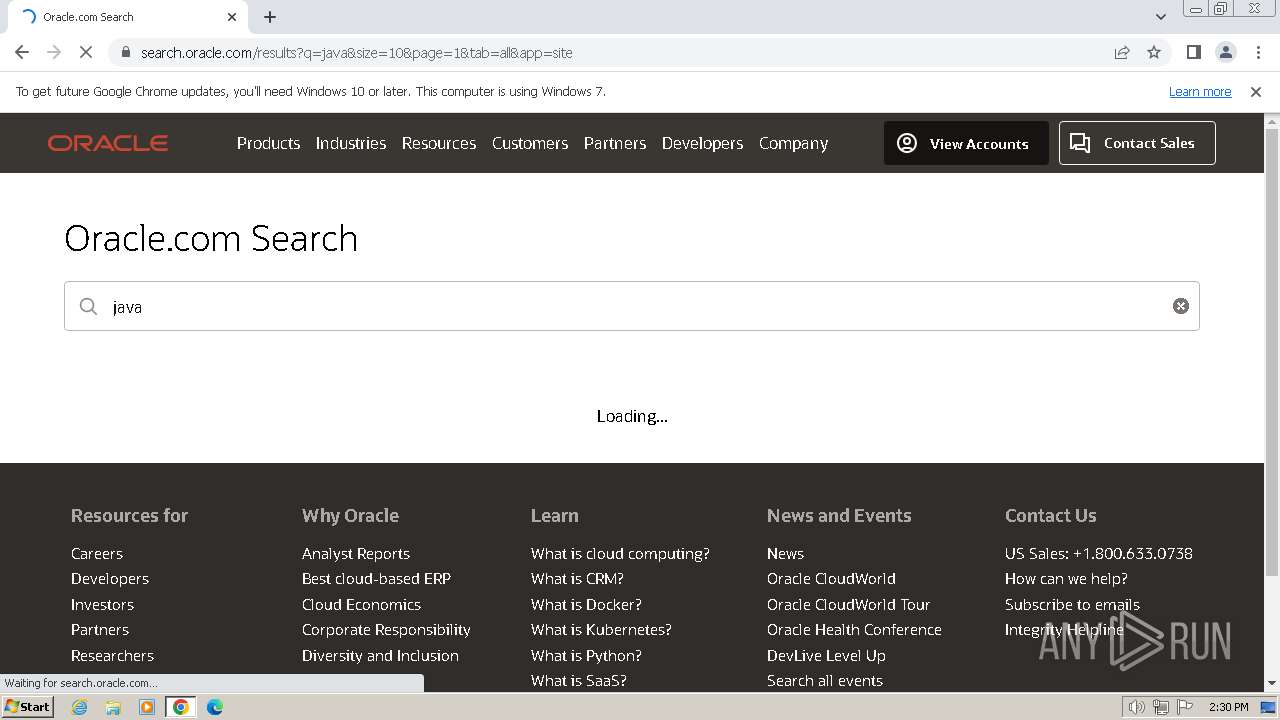Open the footer Developers link
This screenshot has height=720, width=1280.
[x=110, y=578]
